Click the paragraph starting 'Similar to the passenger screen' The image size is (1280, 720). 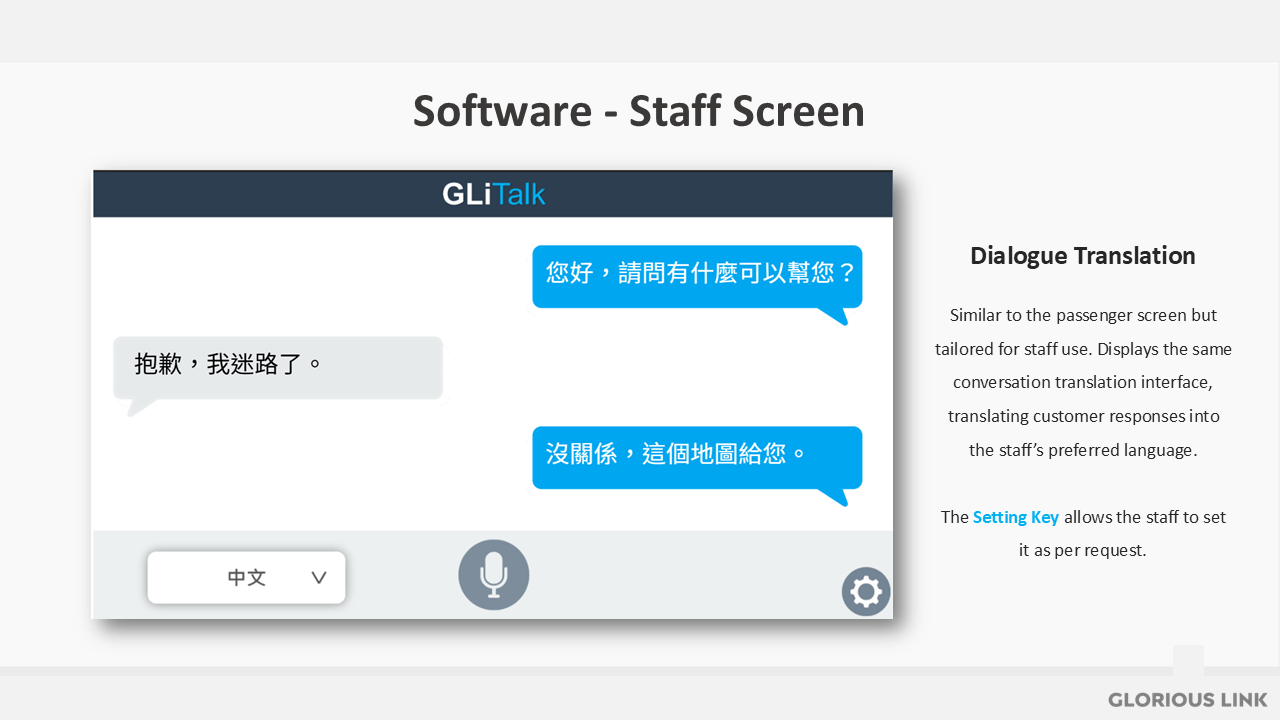point(1083,382)
